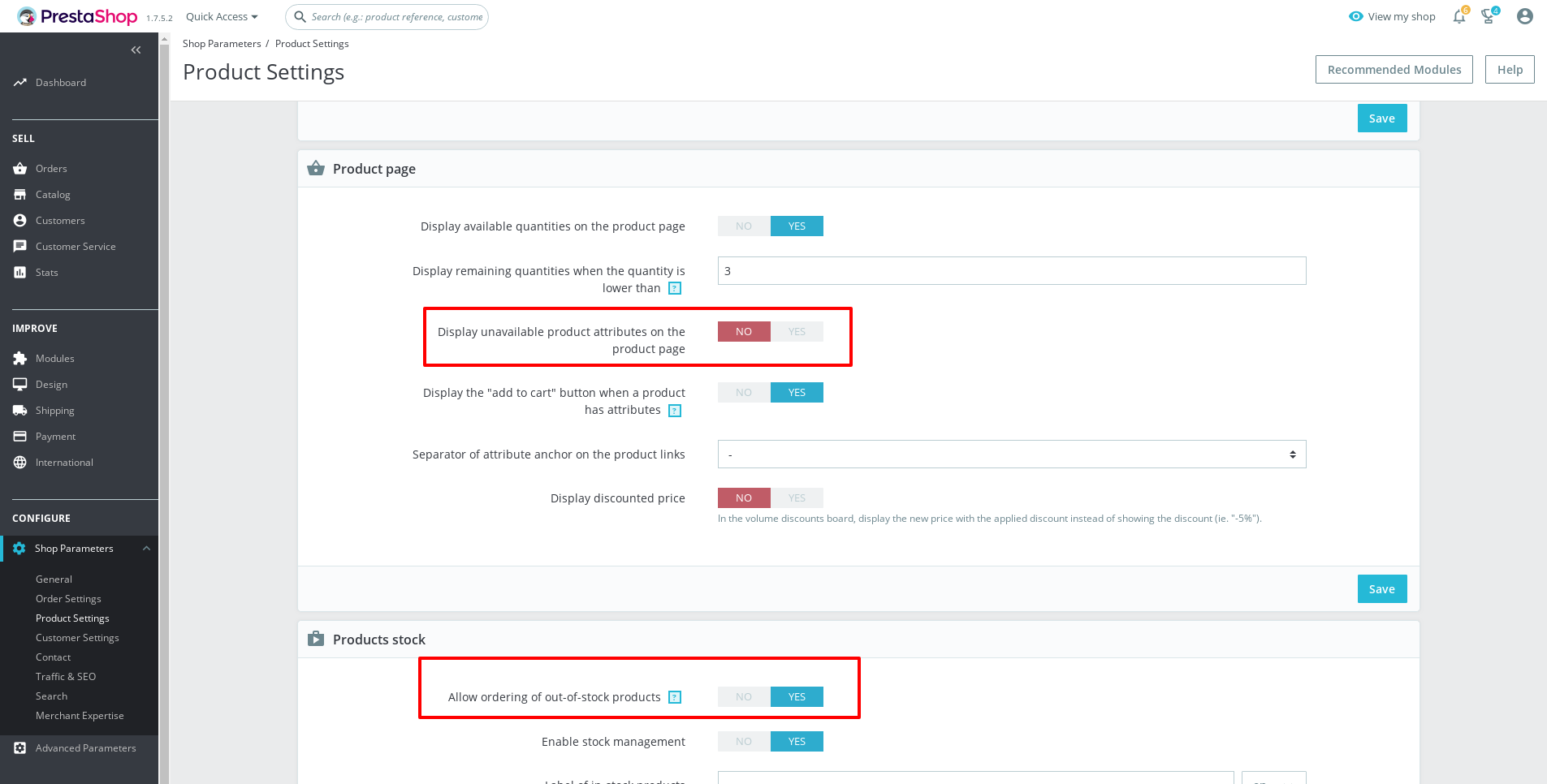Viewport: 1547px width, 784px height.
Task: Click the International globe icon
Action: point(20,463)
